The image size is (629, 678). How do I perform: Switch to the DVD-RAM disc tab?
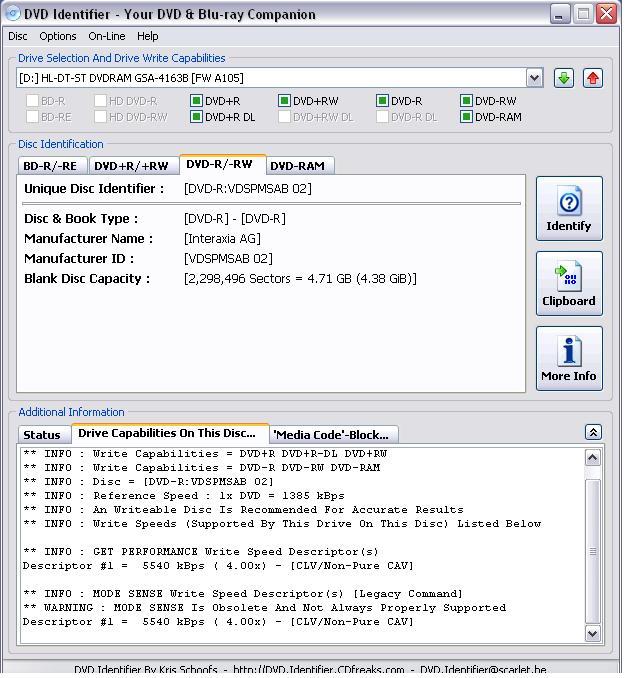click(300, 166)
